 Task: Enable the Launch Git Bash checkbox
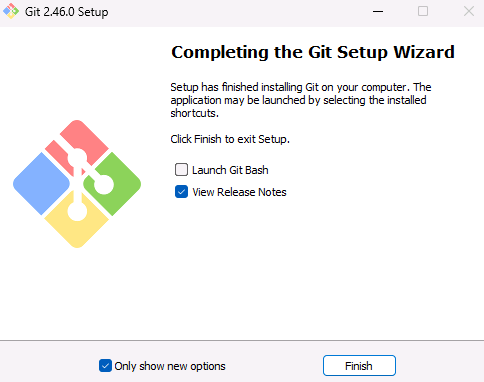click(181, 170)
